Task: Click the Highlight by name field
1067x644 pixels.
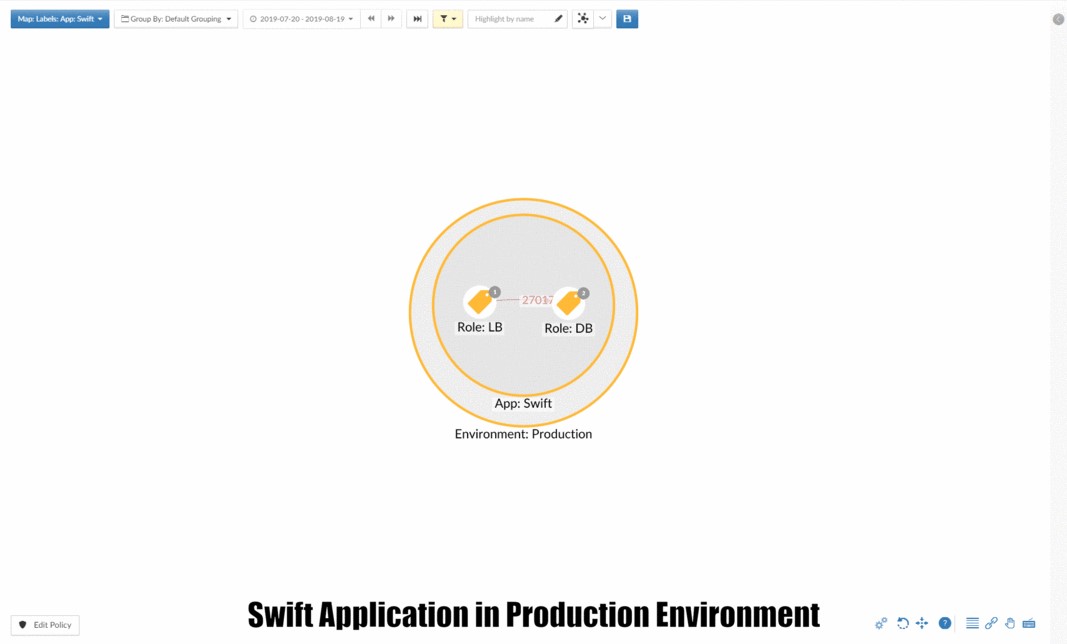Action: [x=511, y=19]
